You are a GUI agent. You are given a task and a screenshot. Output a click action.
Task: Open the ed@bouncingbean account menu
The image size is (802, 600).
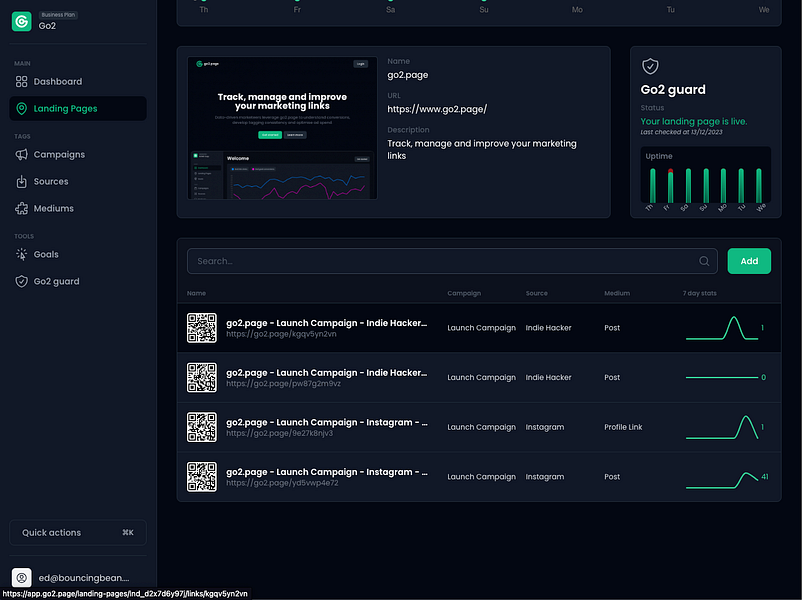[x=78, y=578]
